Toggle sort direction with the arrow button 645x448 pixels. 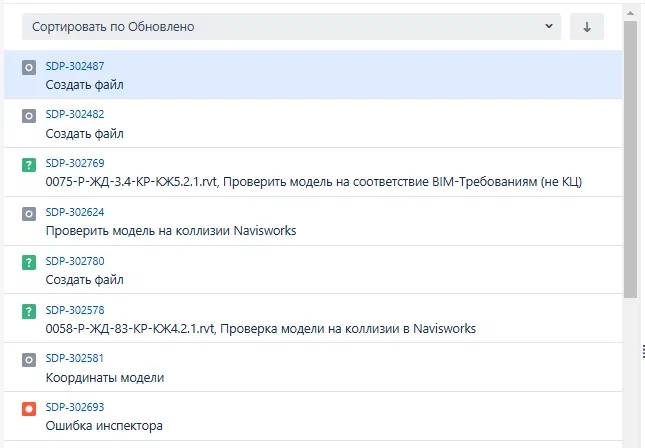(587, 27)
